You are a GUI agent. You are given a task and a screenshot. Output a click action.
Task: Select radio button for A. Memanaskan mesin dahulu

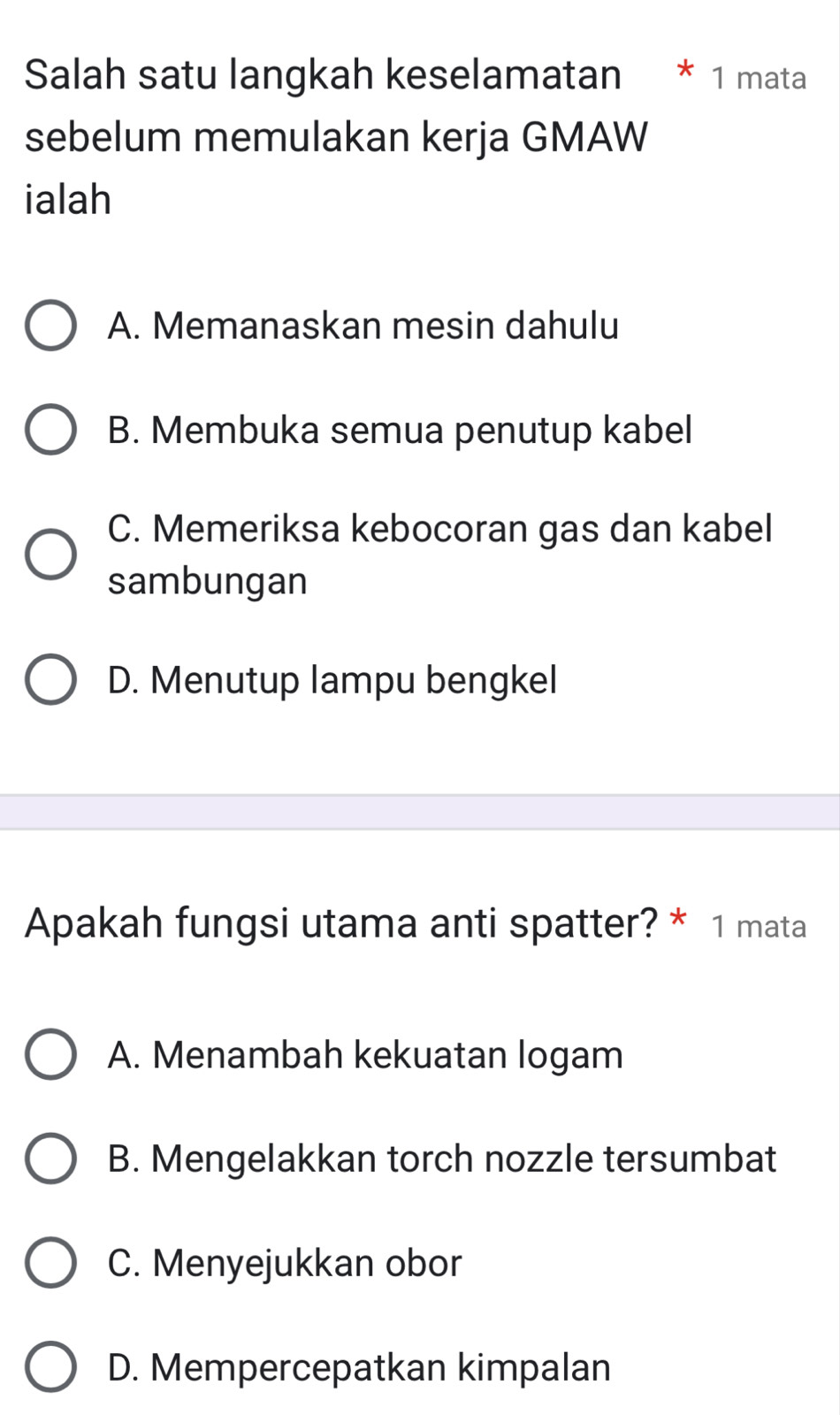click(50, 326)
